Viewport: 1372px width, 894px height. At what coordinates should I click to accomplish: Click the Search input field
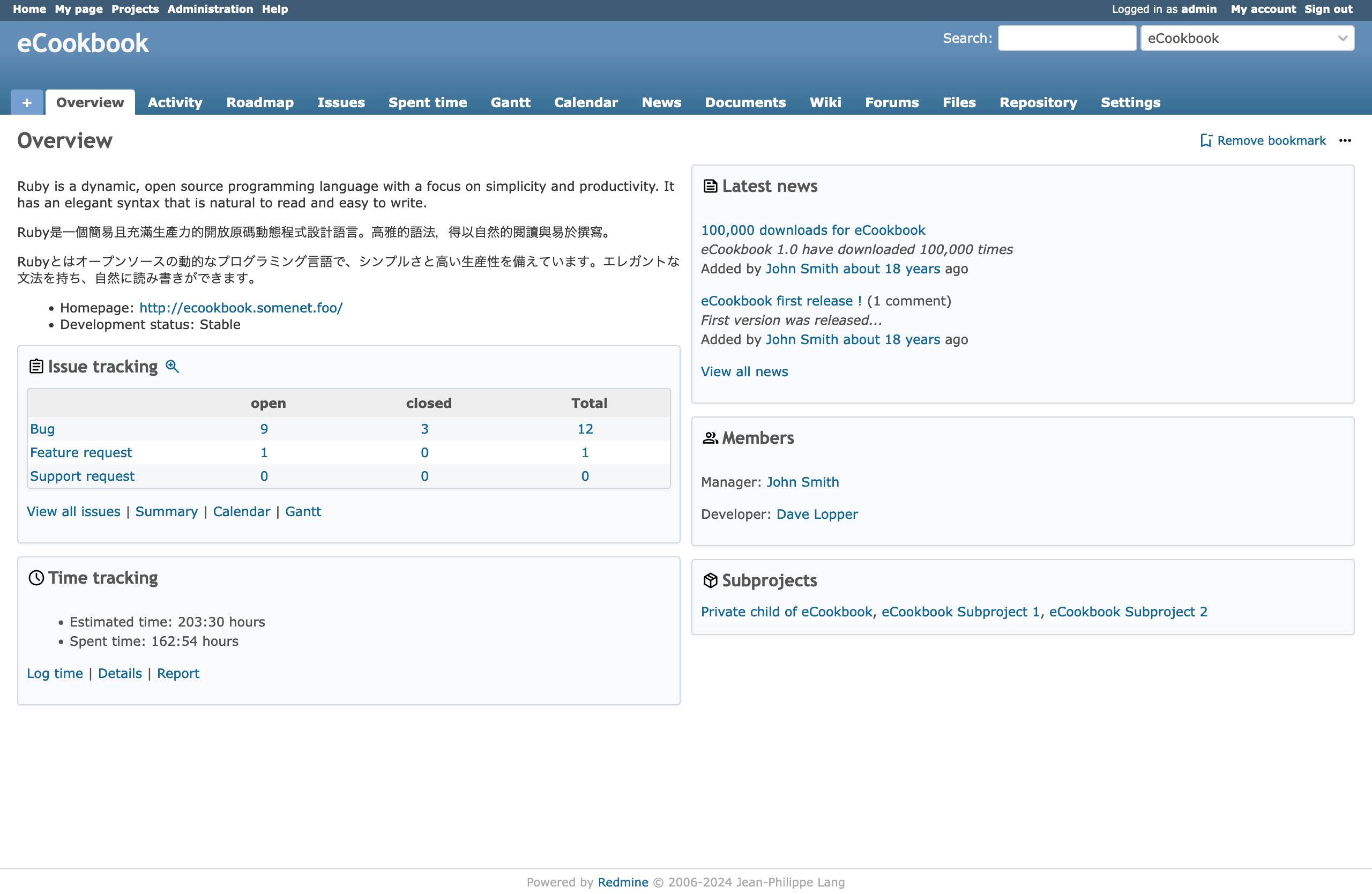(x=1067, y=38)
